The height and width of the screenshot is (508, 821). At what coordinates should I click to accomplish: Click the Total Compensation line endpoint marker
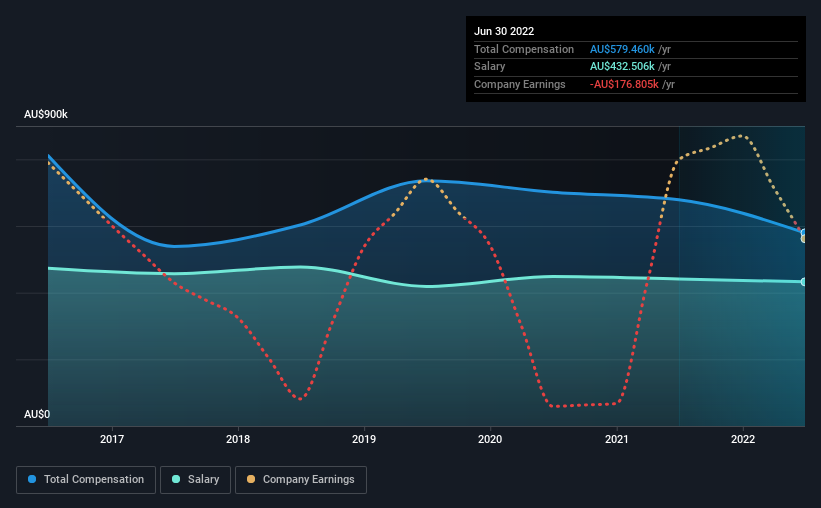coord(804,233)
